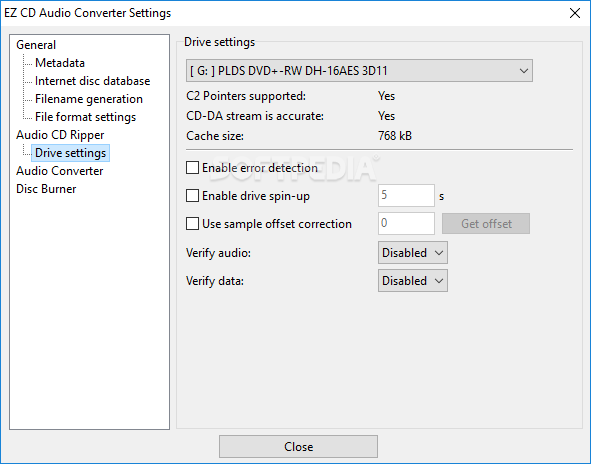Open the Metadata settings page
This screenshot has width=591, height=464.
coord(60,63)
